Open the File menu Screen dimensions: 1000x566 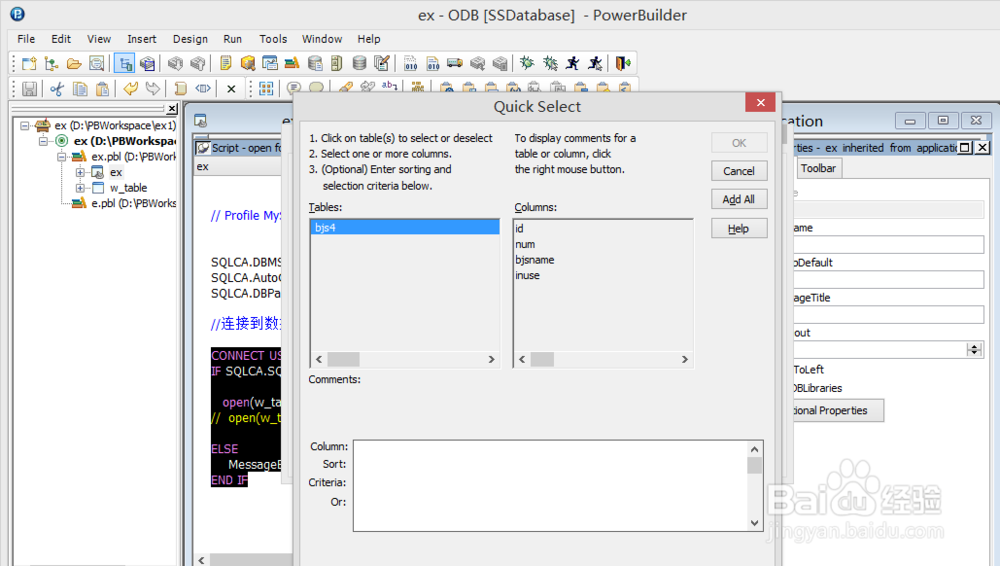pos(26,39)
